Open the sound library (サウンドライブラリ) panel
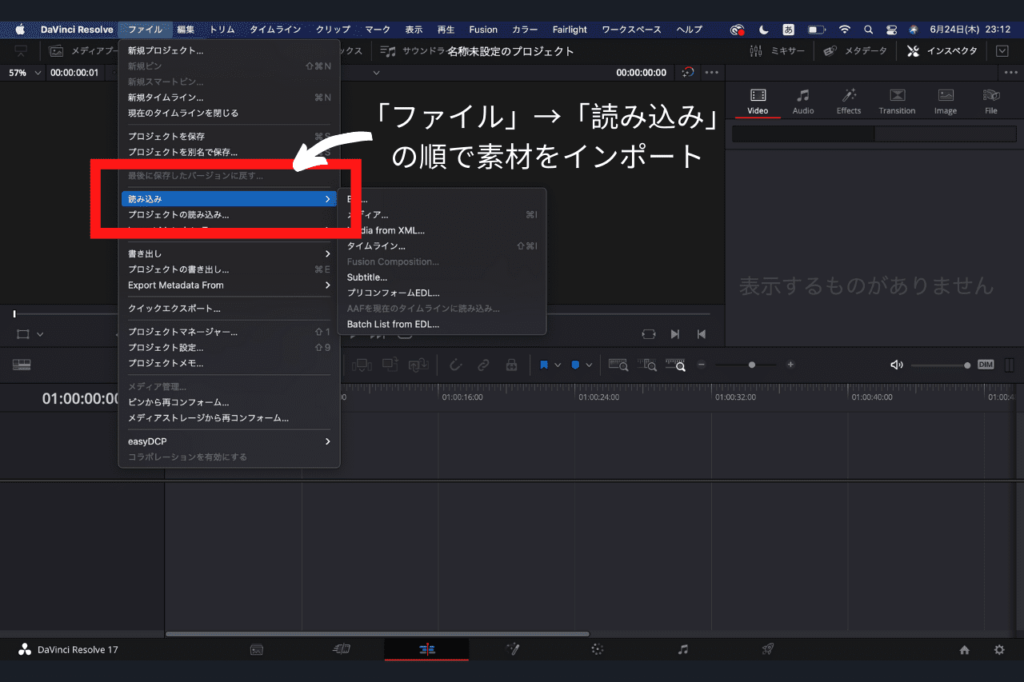The height and width of the screenshot is (682, 1024). pyautogui.click(x=413, y=51)
